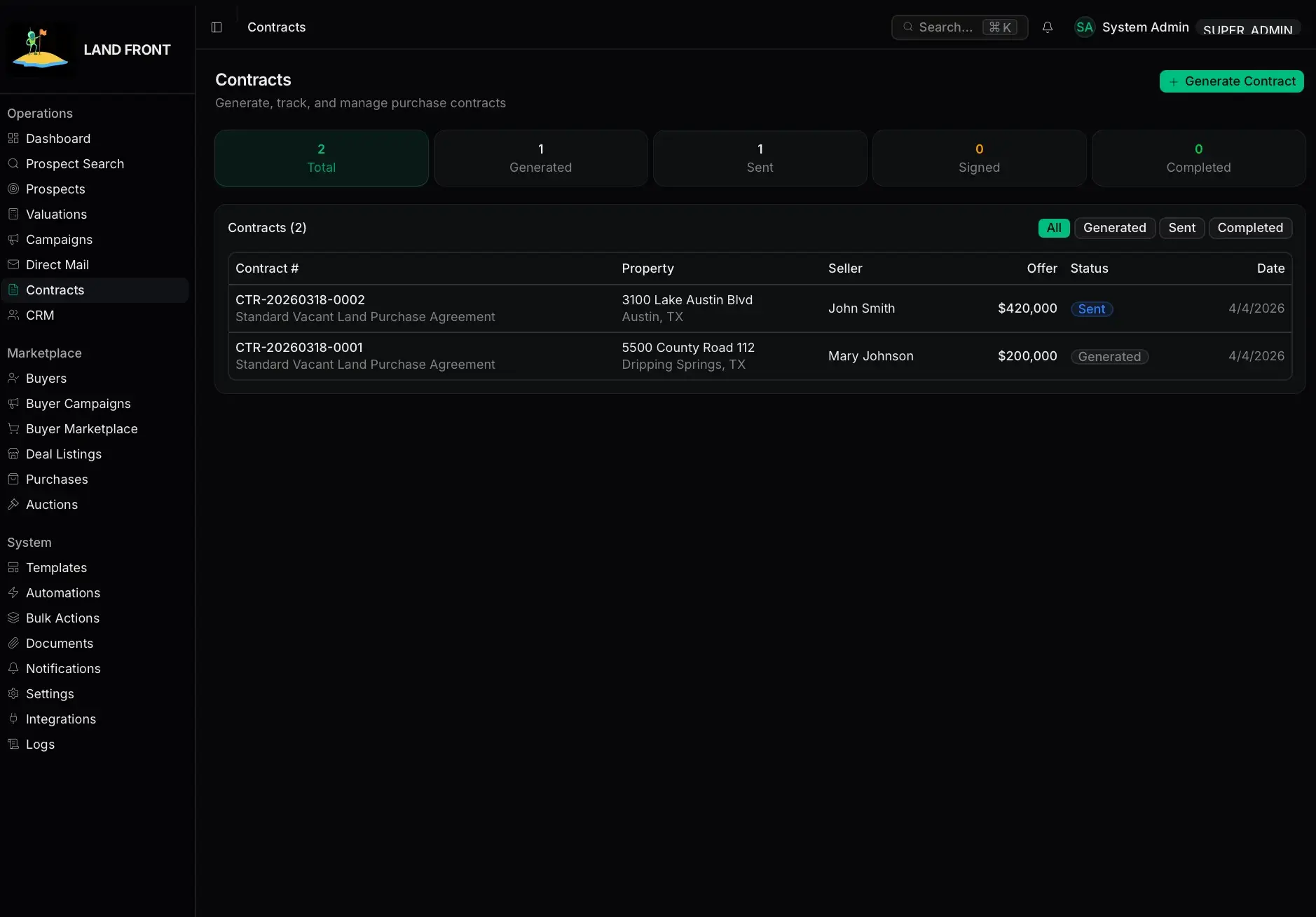Click the Valuations calculator icon
The width and height of the screenshot is (1316, 917).
point(13,214)
